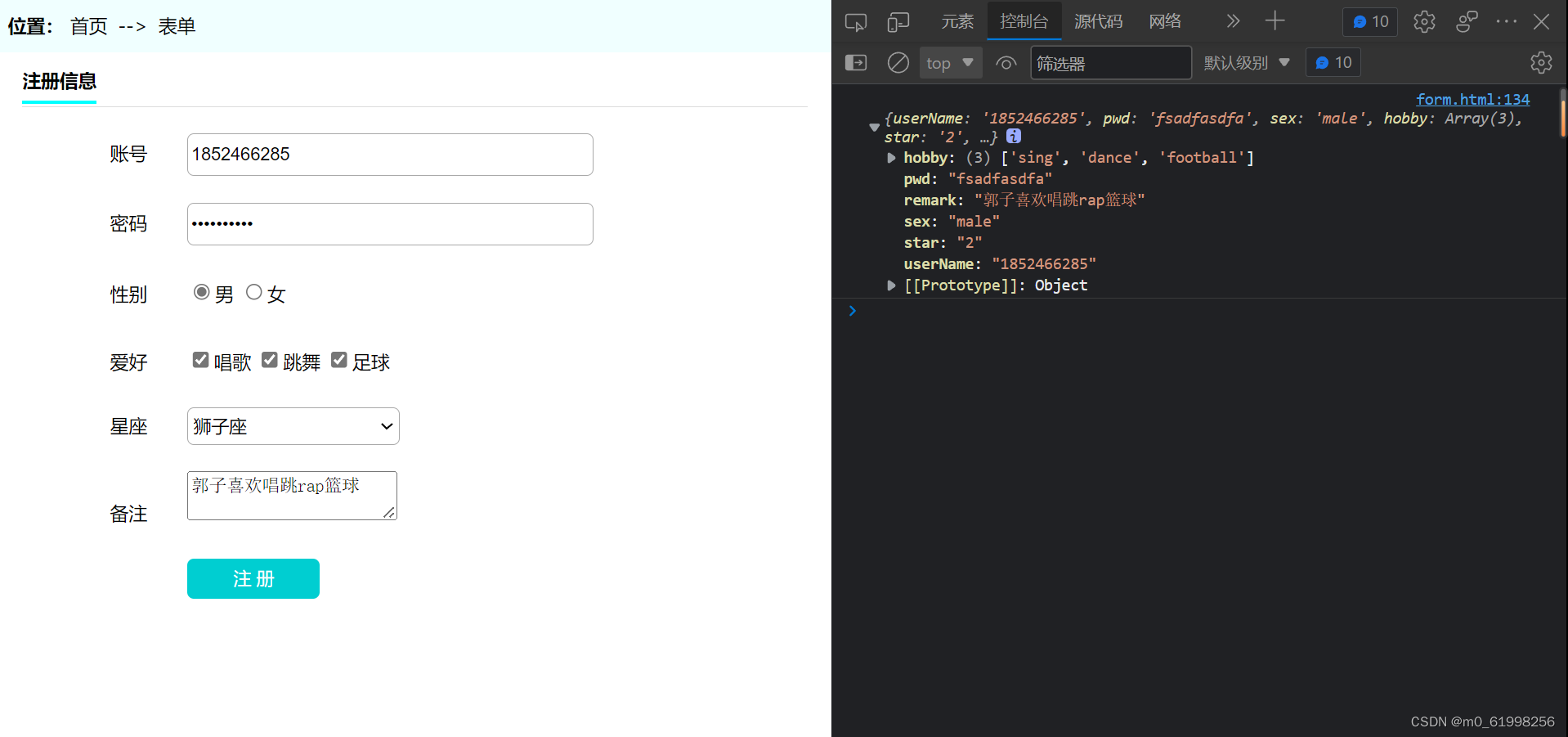
Task: Switch to the 网络 tab
Action: pyautogui.click(x=1165, y=21)
